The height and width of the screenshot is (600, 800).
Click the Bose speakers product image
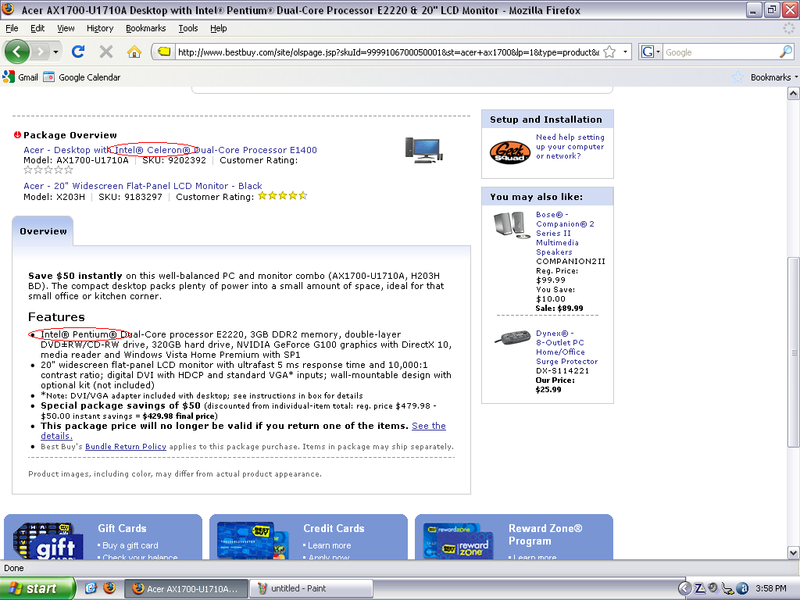(511, 226)
